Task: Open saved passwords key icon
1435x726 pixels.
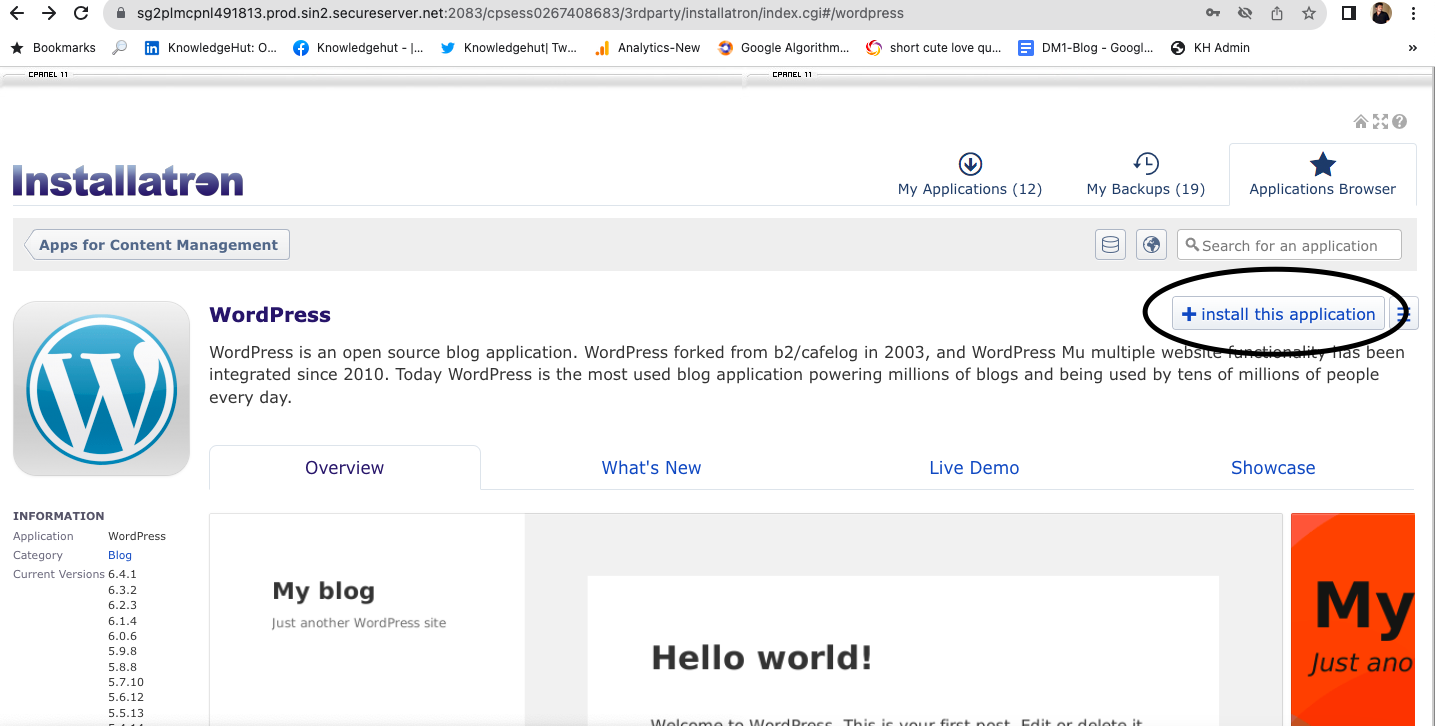Action: click(1213, 14)
